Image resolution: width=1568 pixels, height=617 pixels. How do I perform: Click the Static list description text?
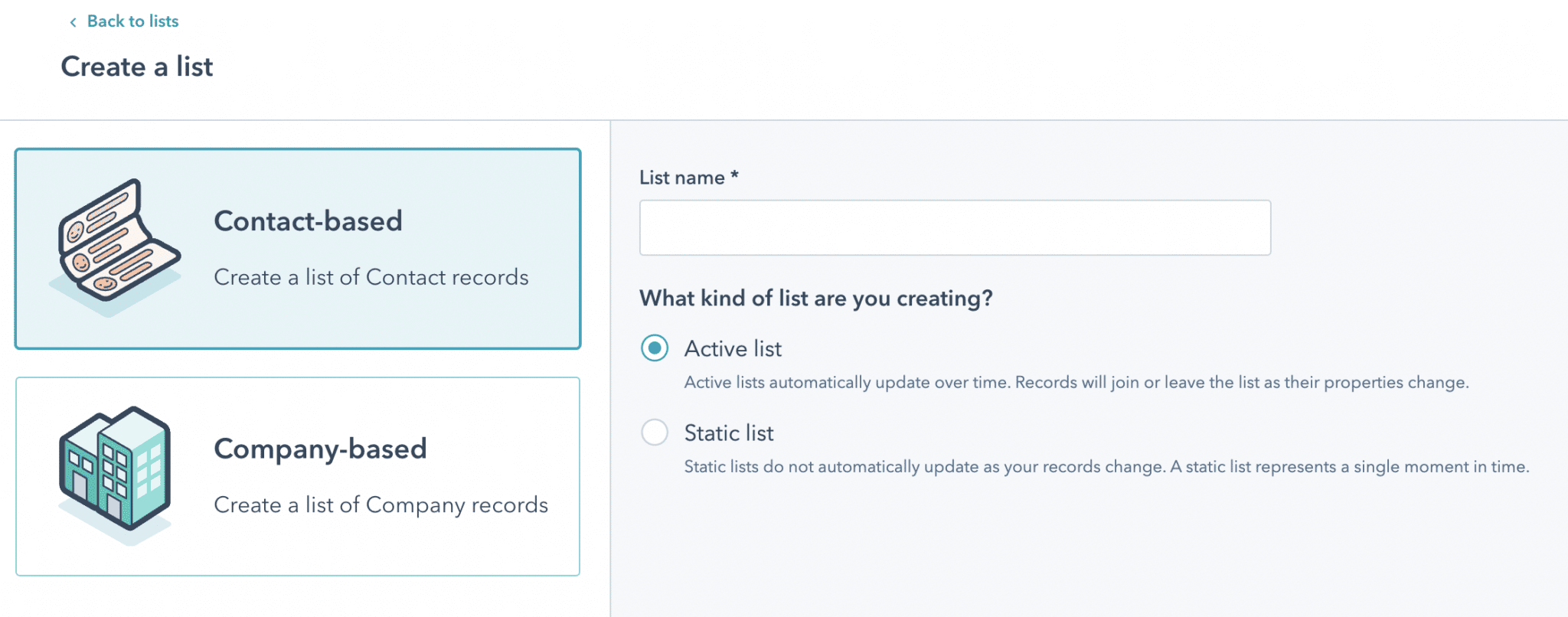point(1107,467)
